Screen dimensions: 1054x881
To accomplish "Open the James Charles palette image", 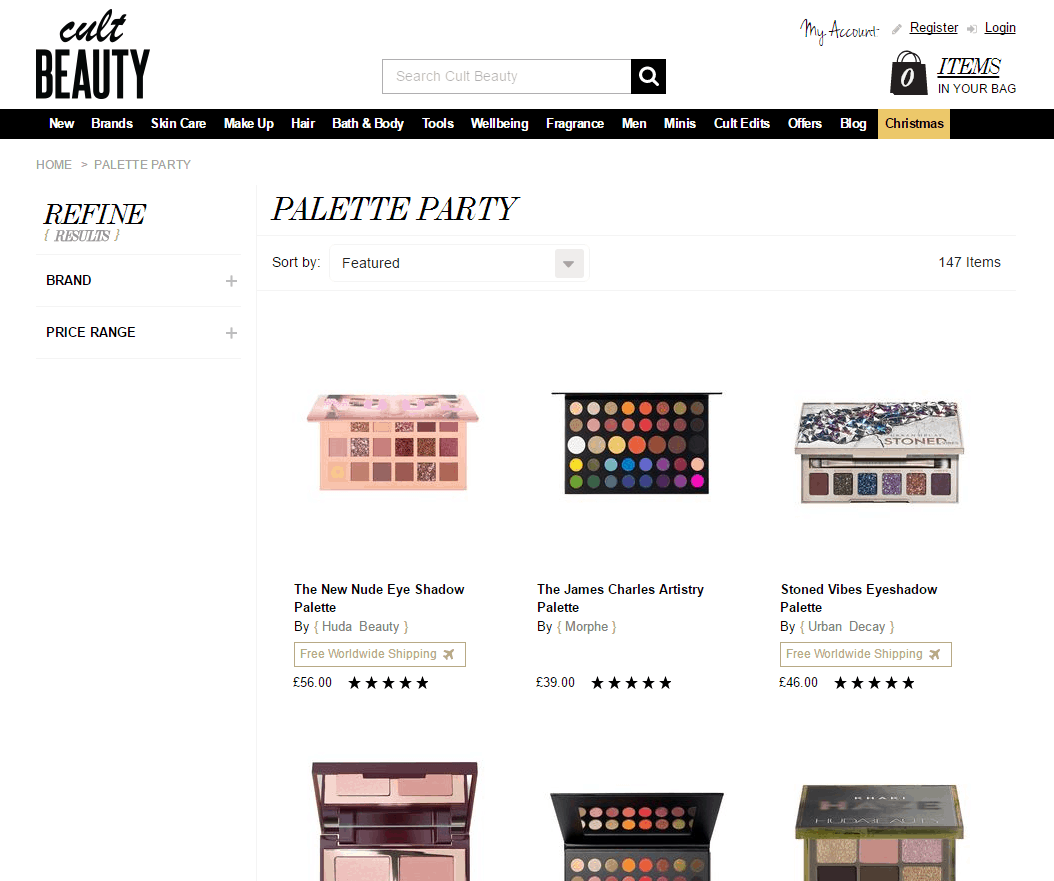I will (637, 443).
